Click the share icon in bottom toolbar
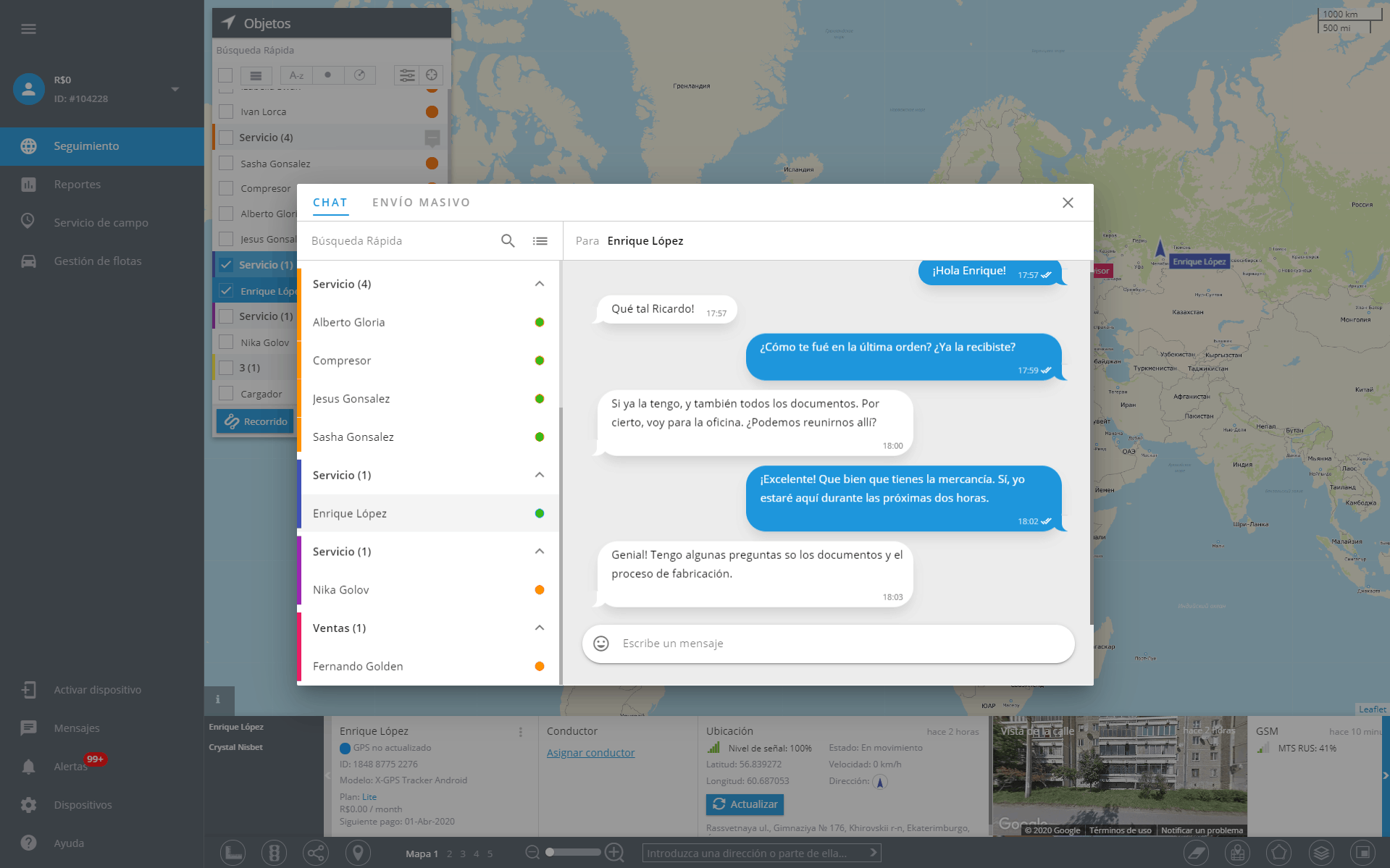The width and height of the screenshot is (1390, 868). click(x=316, y=853)
